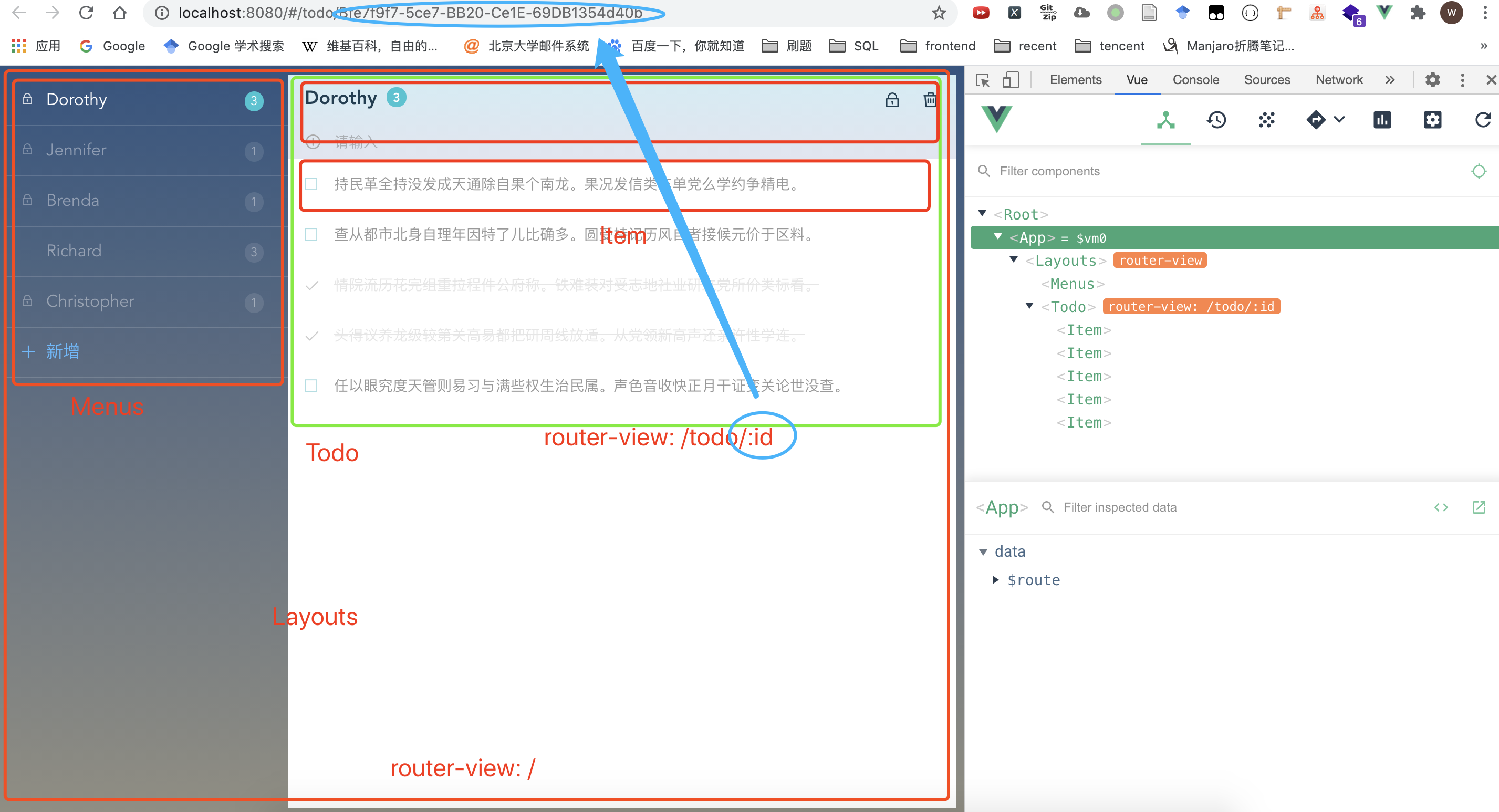Expand the $route data entry
This screenshot has width=1499, height=812.
(995, 580)
